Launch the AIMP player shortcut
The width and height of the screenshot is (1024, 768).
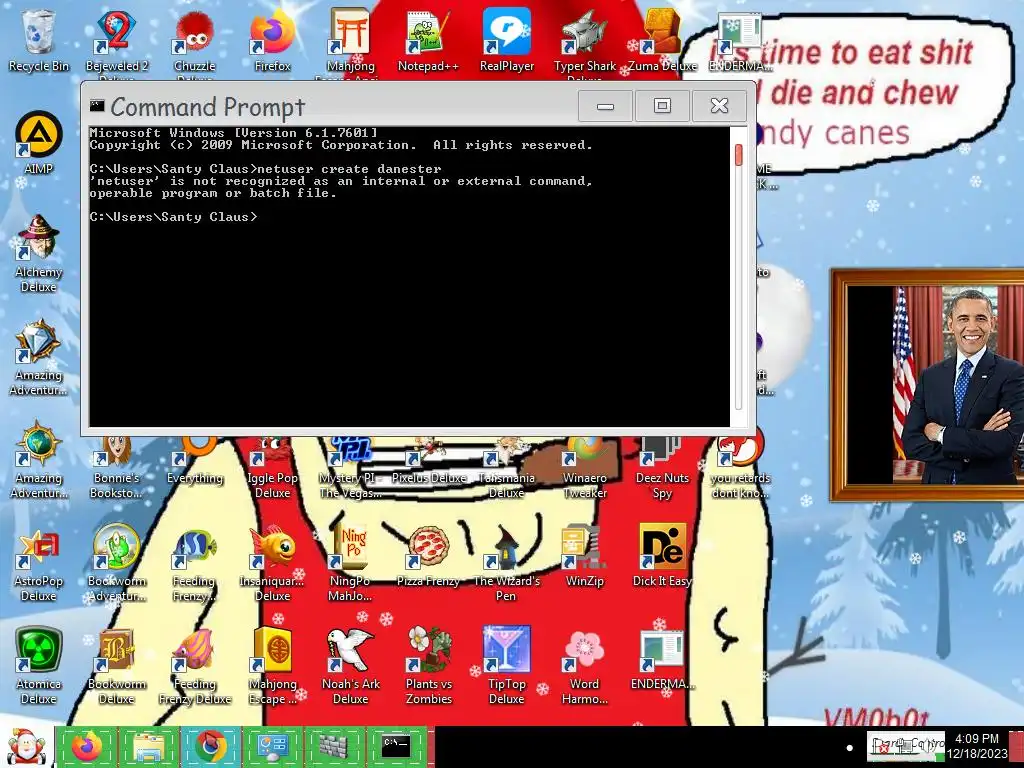pos(39,142)
